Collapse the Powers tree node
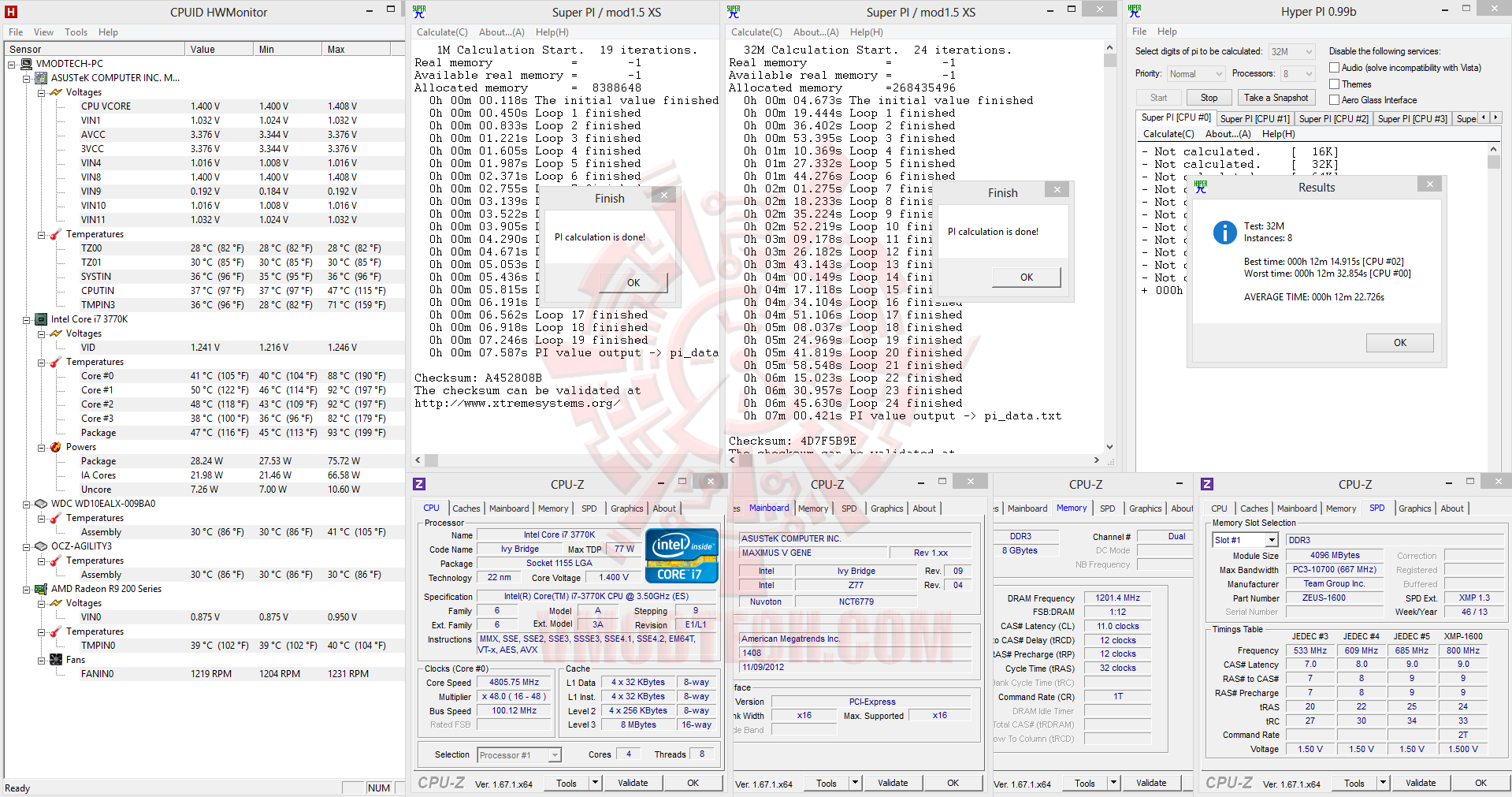 pos(42,448)
